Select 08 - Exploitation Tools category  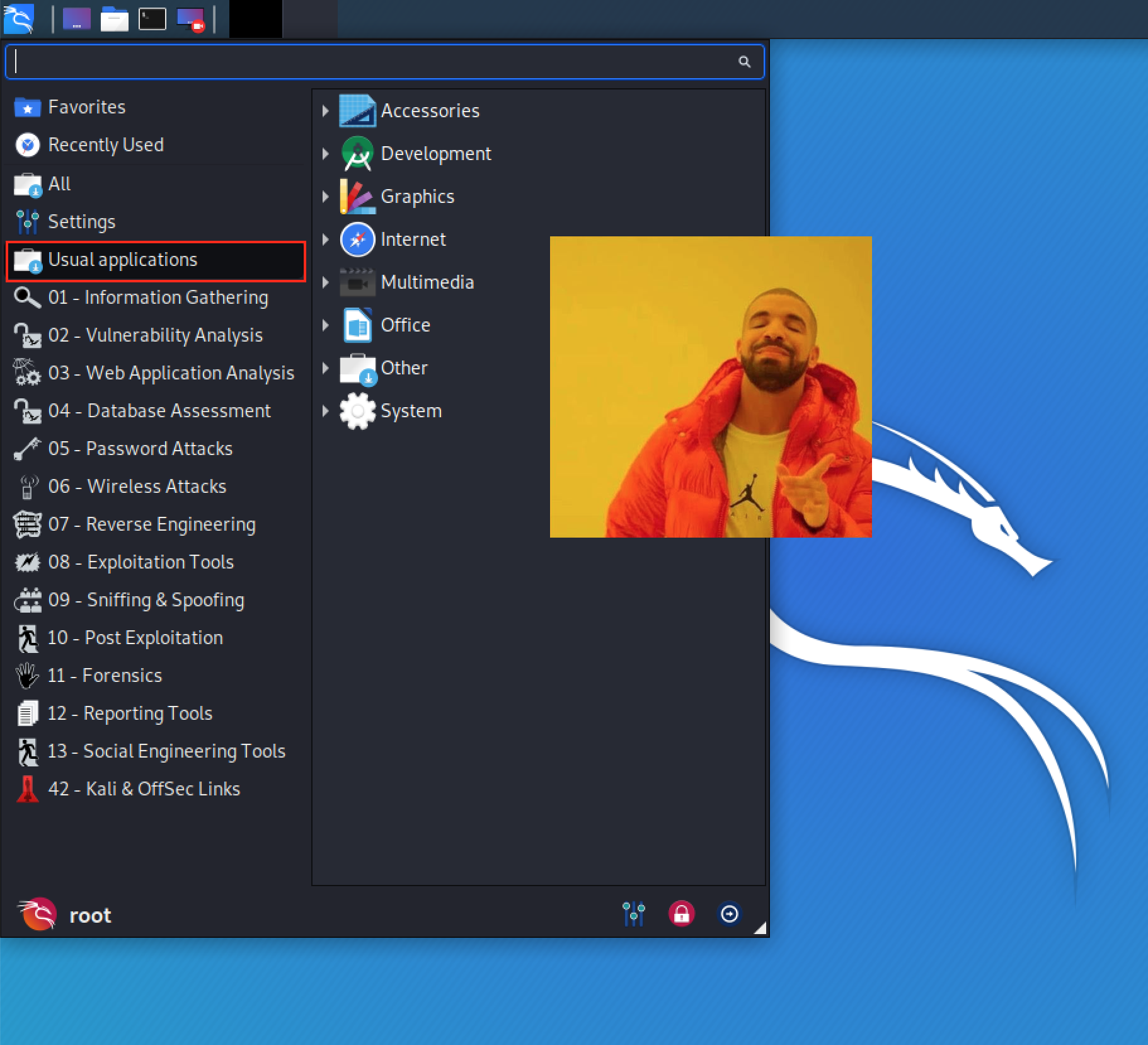pyautogui.click(x=141, y=562)
